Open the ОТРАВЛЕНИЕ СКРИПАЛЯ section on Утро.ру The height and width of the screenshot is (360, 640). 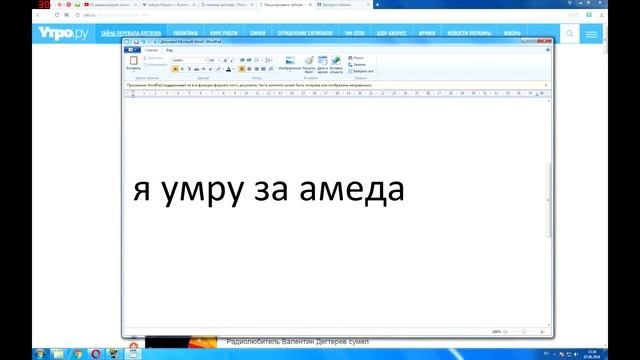305,33
